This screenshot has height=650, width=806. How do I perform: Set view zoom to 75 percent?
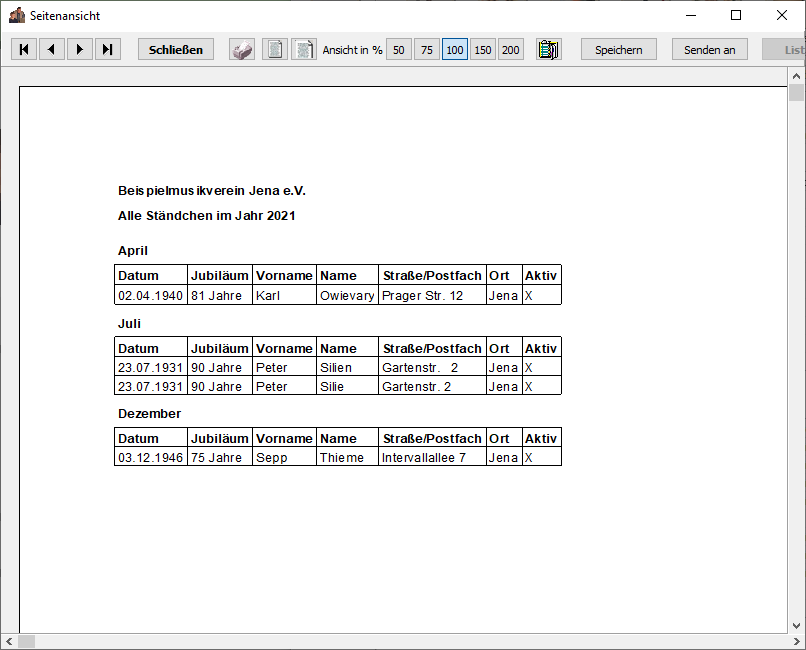point(427,50)
